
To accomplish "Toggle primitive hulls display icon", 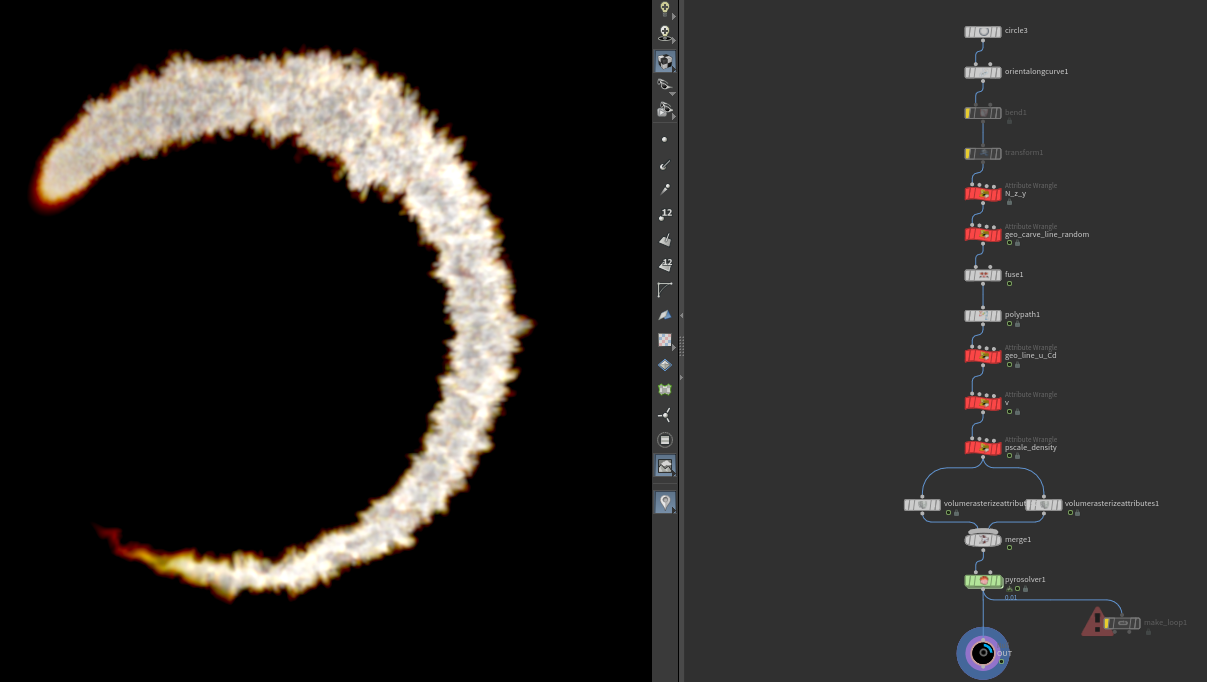I will coord(665,290).
